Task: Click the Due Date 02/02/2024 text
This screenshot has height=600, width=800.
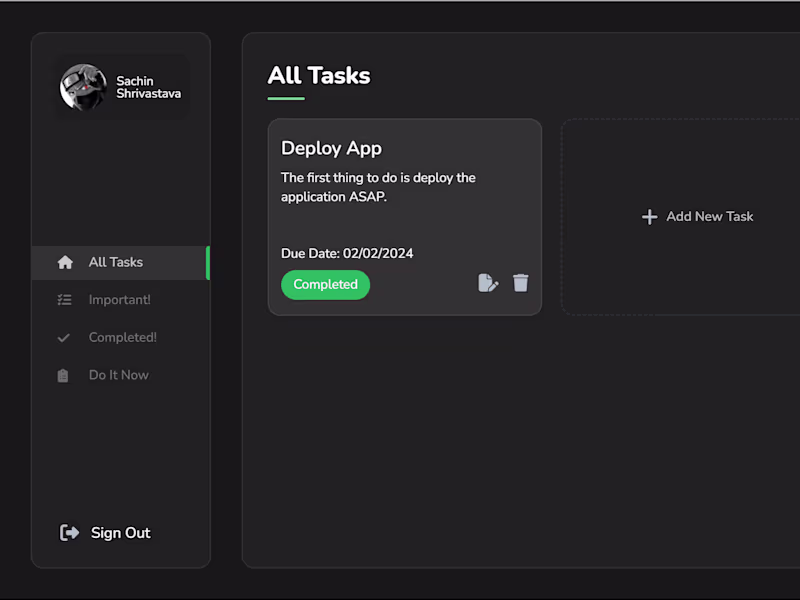Action: point(347,254)
